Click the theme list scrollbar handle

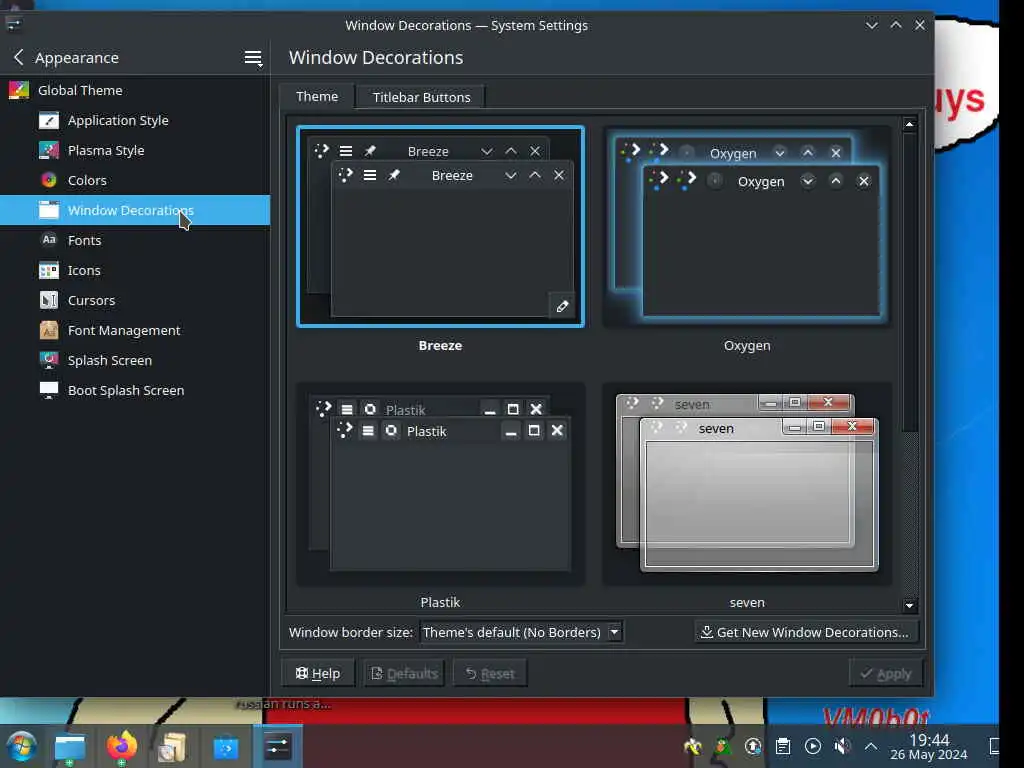pyautogui.click(x=909, y=281)
